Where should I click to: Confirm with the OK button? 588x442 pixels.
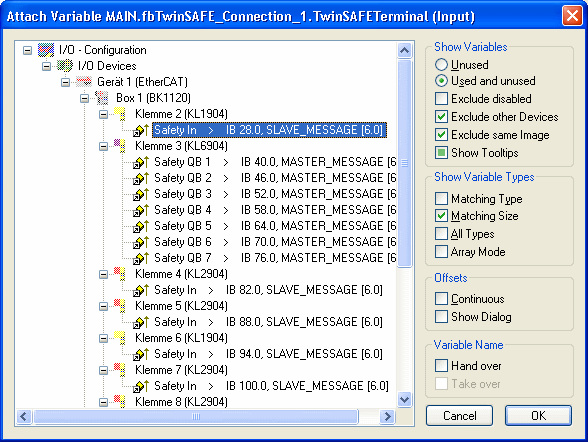pos(538,415)
